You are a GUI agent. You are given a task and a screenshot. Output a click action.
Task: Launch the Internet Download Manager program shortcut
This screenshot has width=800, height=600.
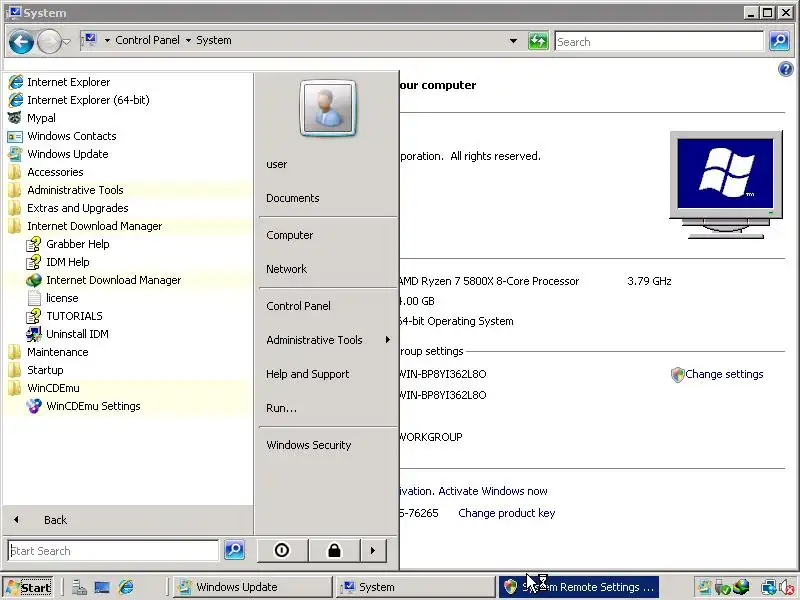(x=113, y=280)
